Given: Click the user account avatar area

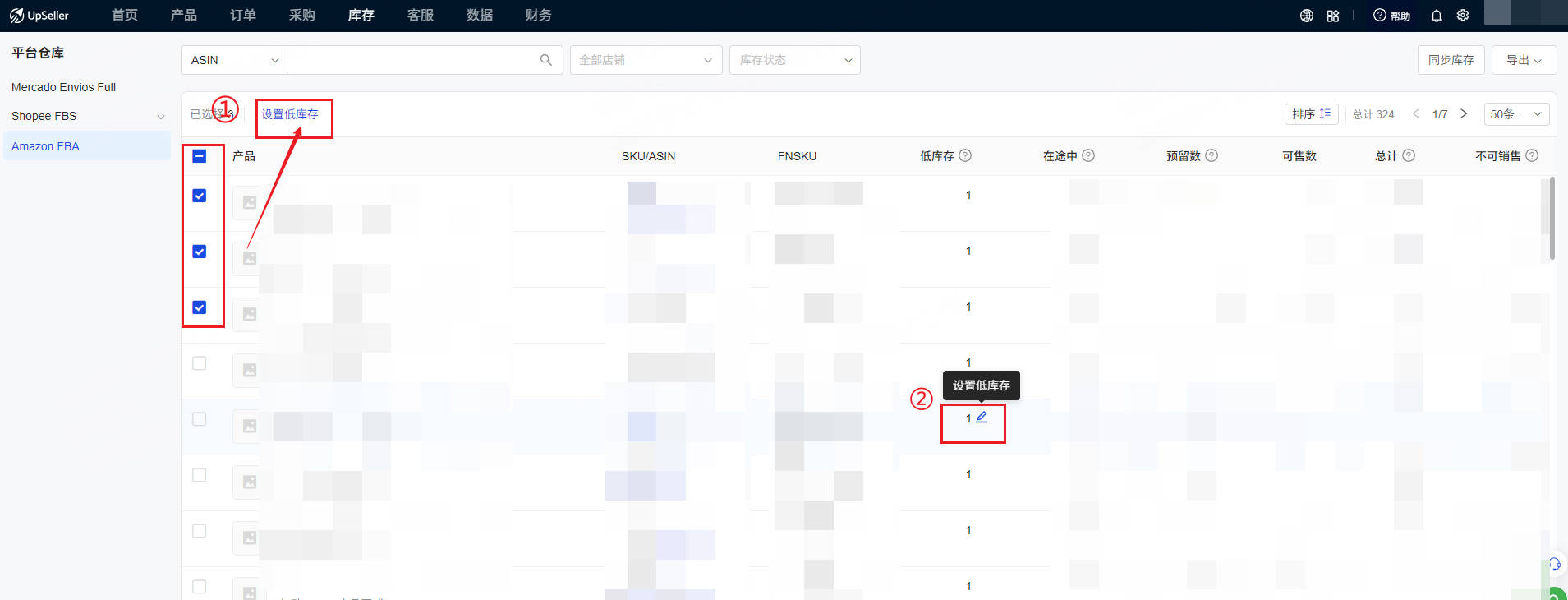Looking at the screenshot, I should click(1525, 12).
